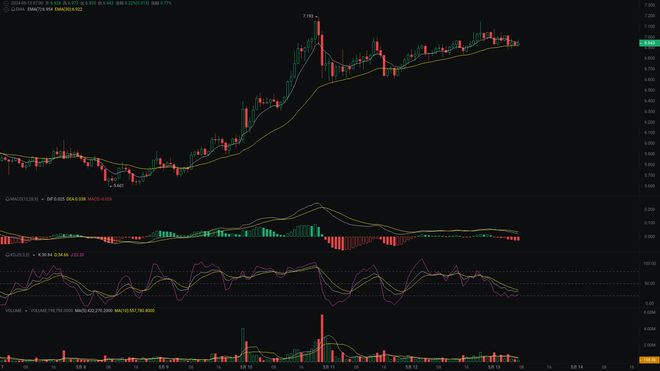The height and width of the screenshot is (371, 660).
Task: Open the MACD indicator label settings
Action: [22, 199]
